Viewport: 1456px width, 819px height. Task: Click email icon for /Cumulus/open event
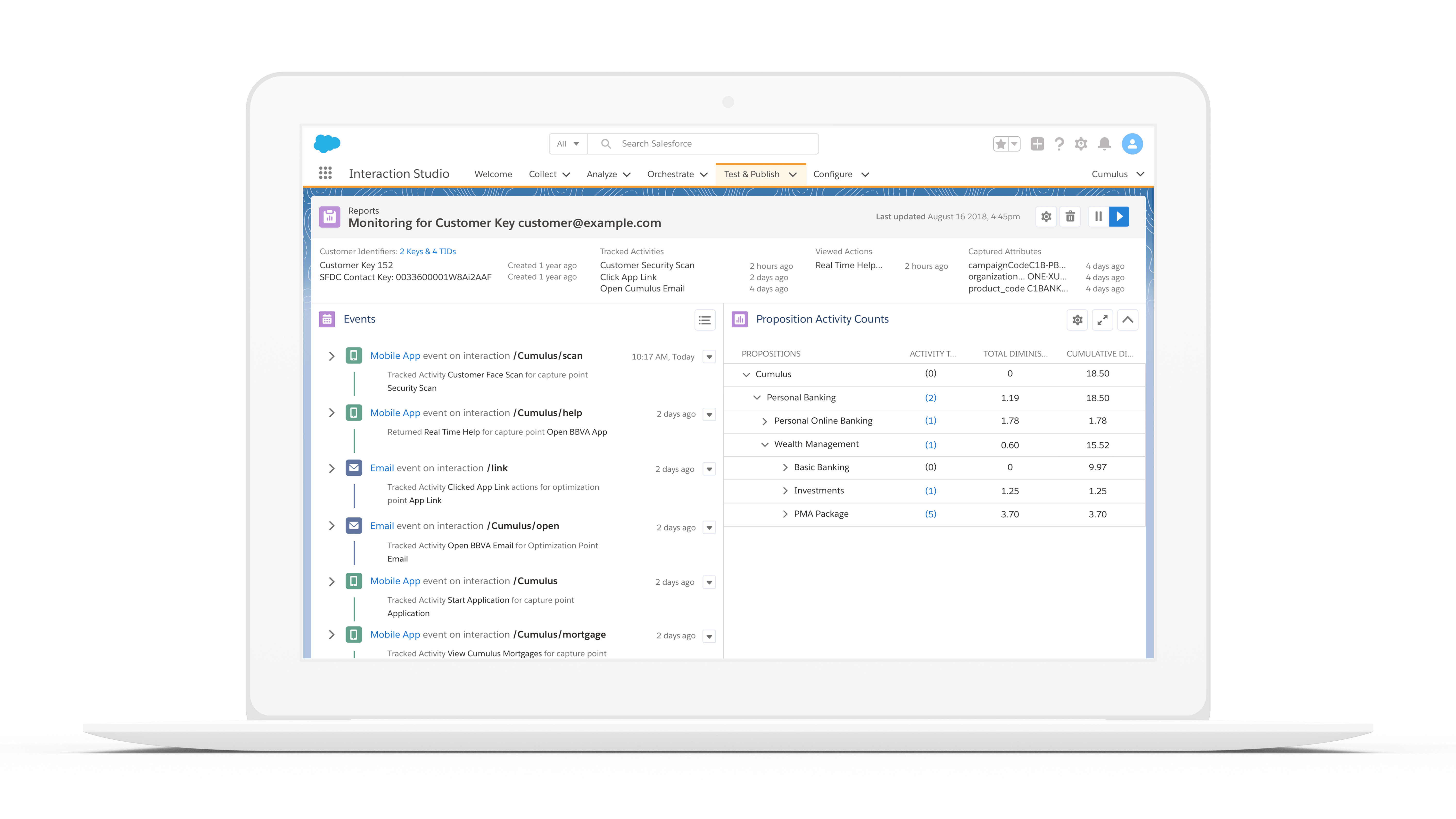pos(354,526)
